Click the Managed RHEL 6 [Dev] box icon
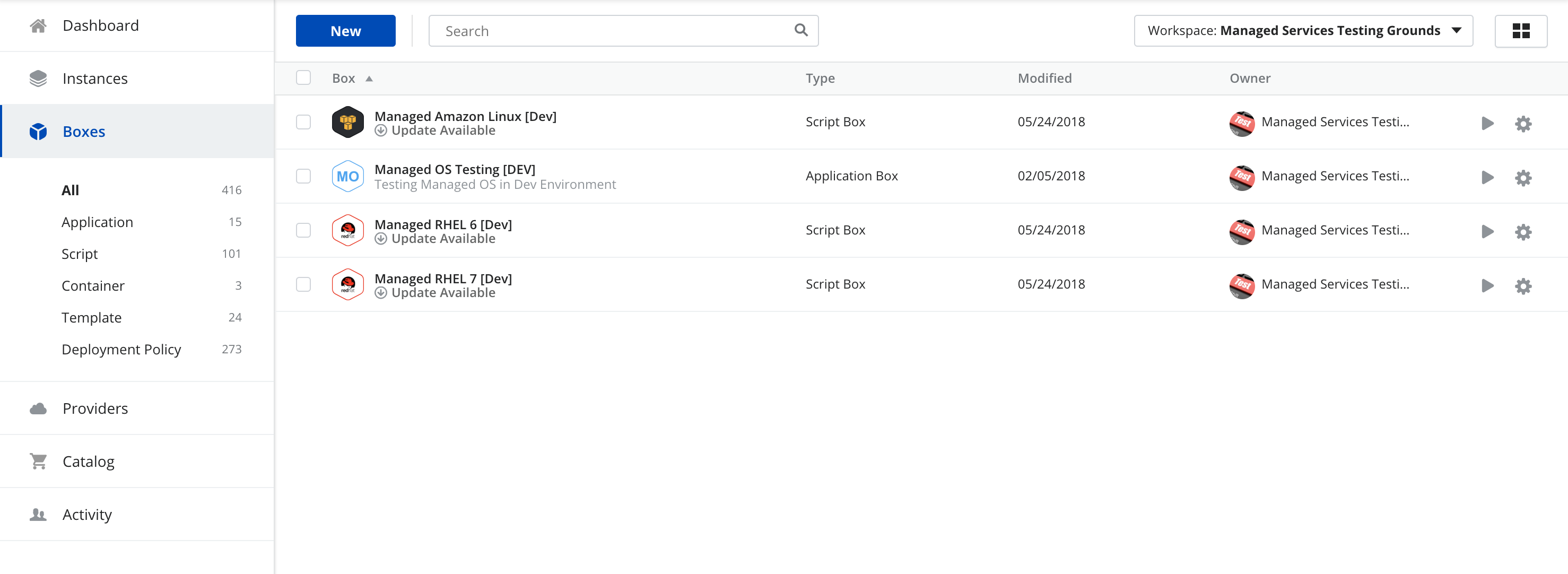1568x574 pixels. pyautogui.click(x=348, y=231)
